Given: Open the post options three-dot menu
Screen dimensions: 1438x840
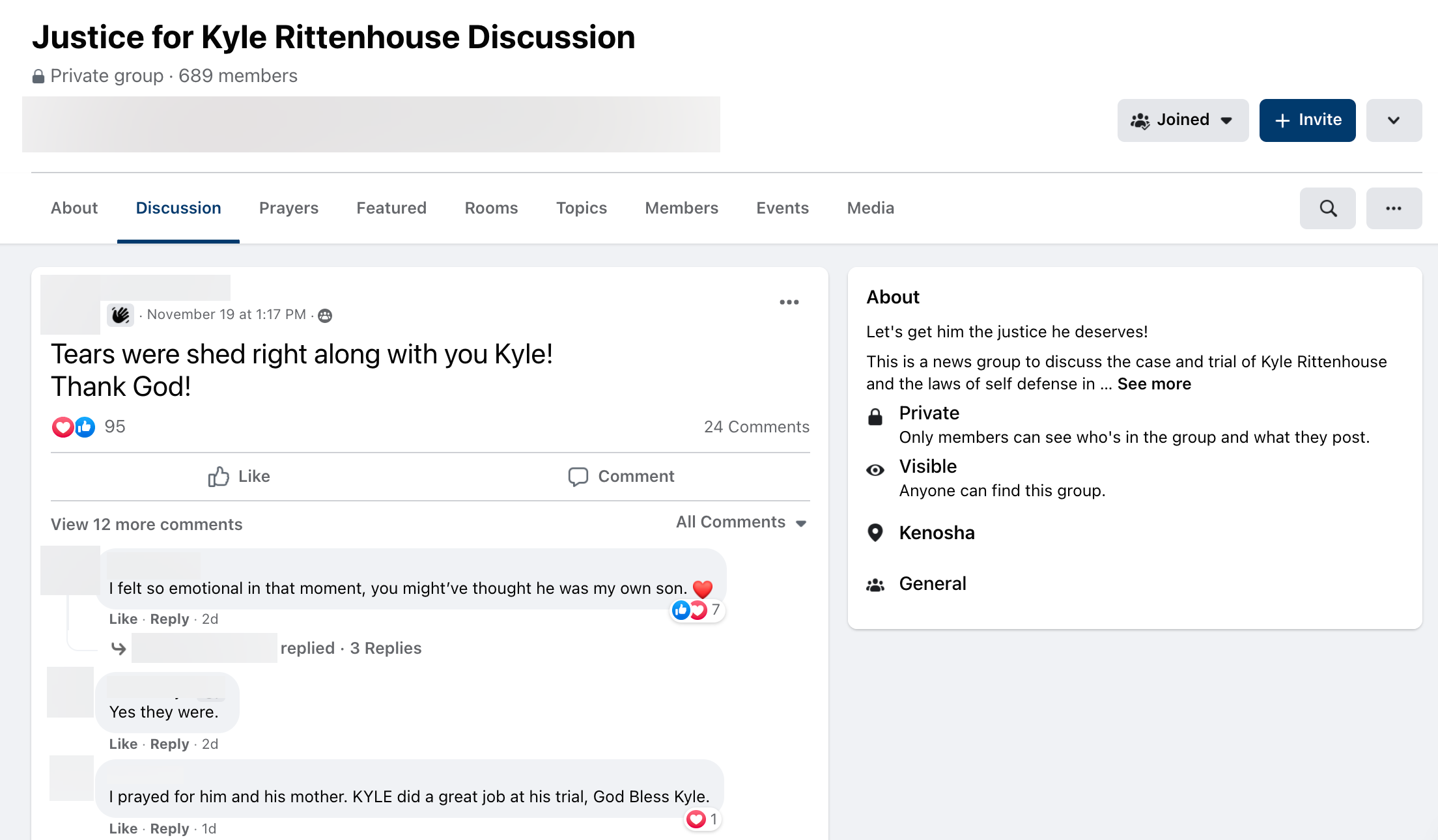Looking at the screenshot, I should [x=789, y=302].
